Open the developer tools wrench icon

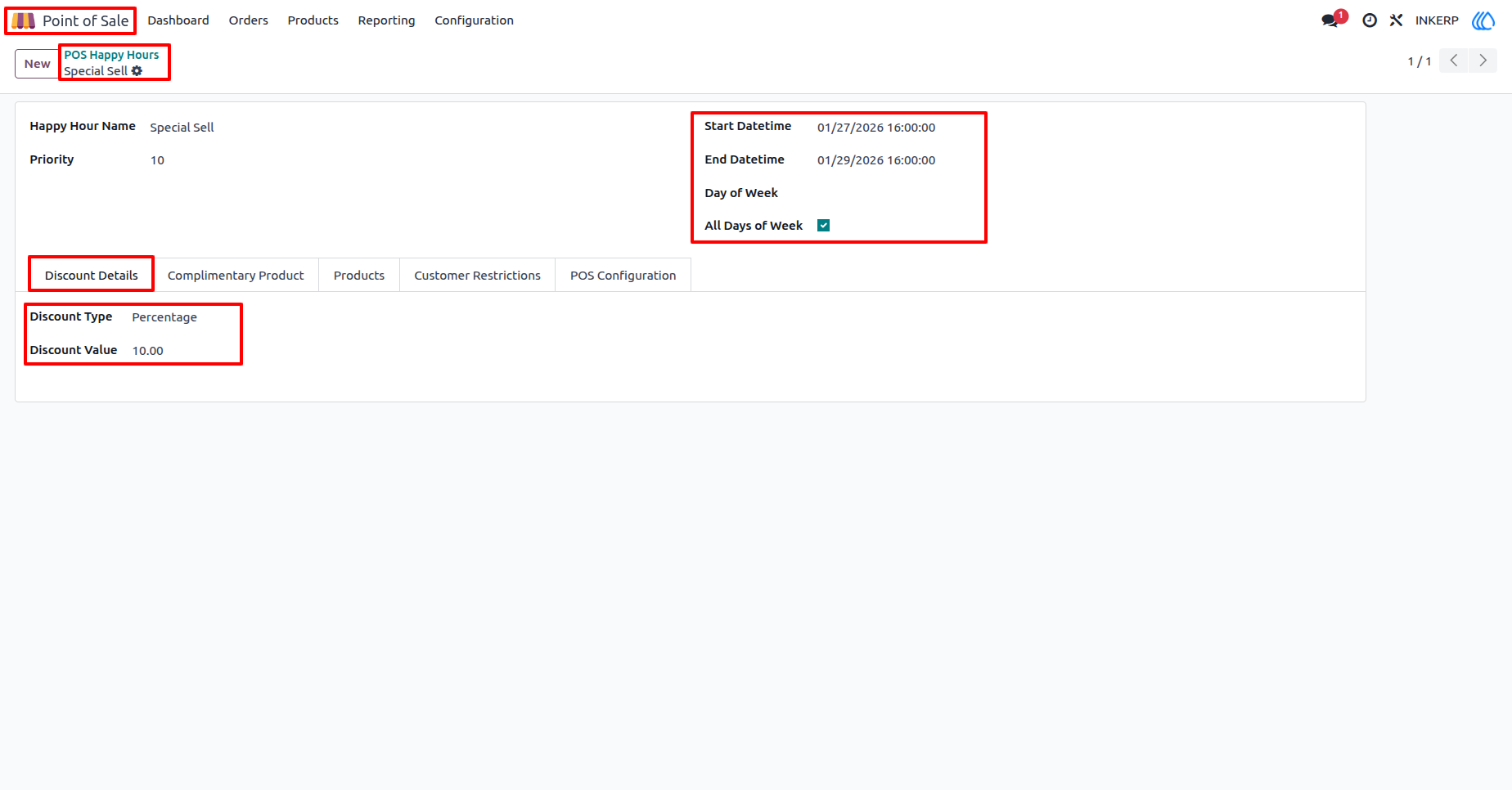[1396, 20]
